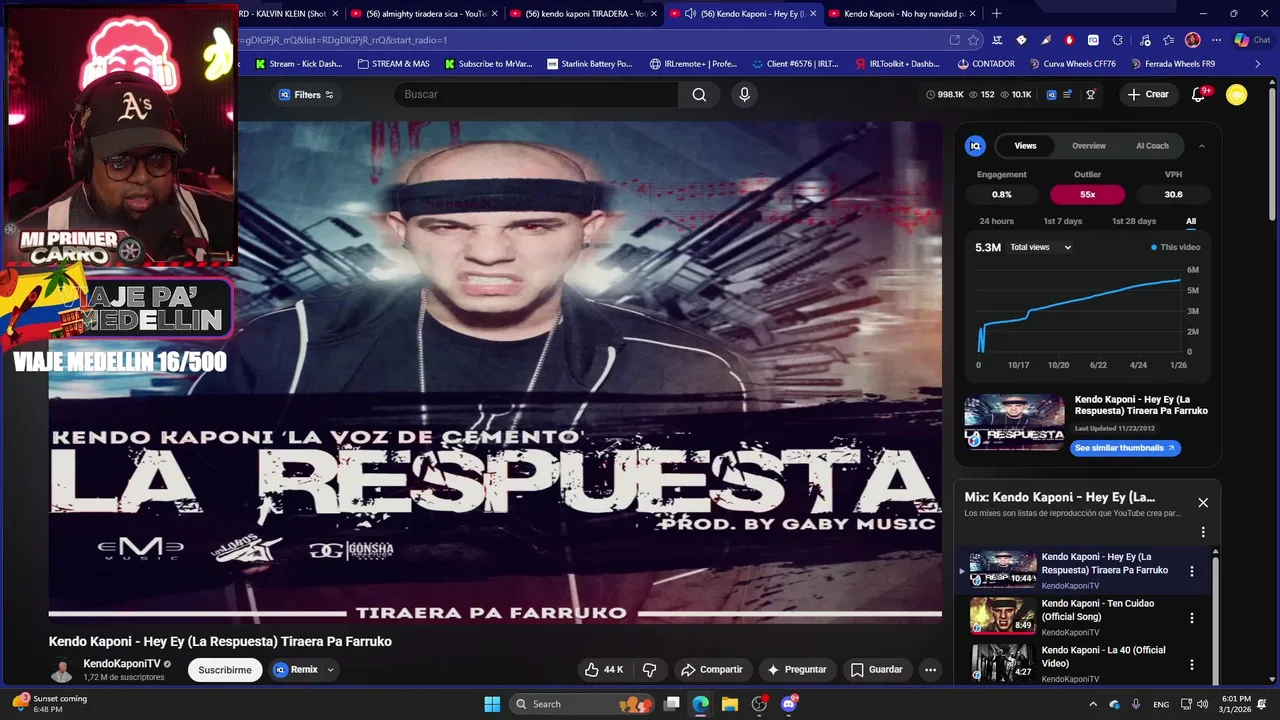1280x720 pixels.
Task: Like the video with 44 K likes
Action: click(x=603, y=670)
